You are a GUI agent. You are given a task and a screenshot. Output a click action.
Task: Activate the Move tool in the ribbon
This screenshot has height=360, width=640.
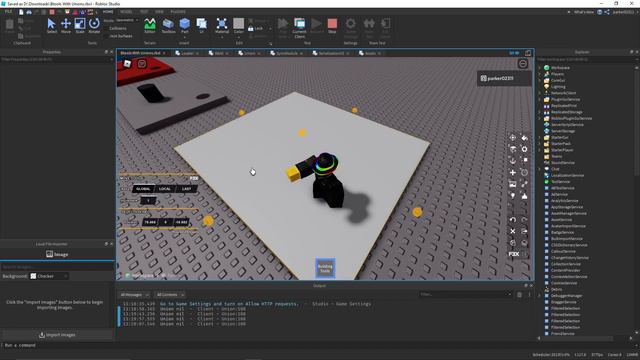(66, 26)
